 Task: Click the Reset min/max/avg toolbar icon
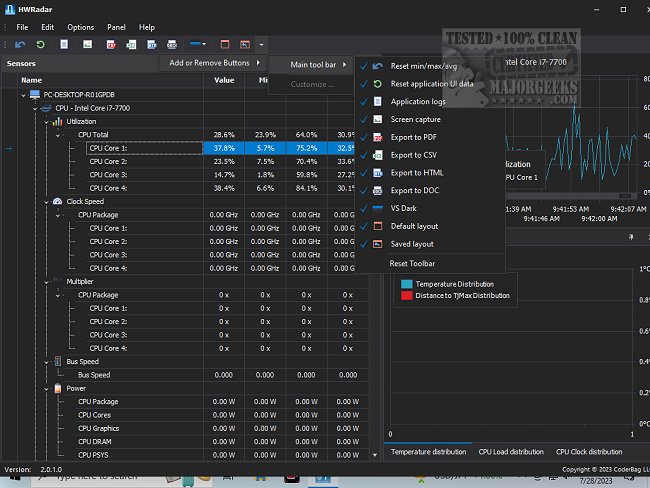[x=20, y=45]
